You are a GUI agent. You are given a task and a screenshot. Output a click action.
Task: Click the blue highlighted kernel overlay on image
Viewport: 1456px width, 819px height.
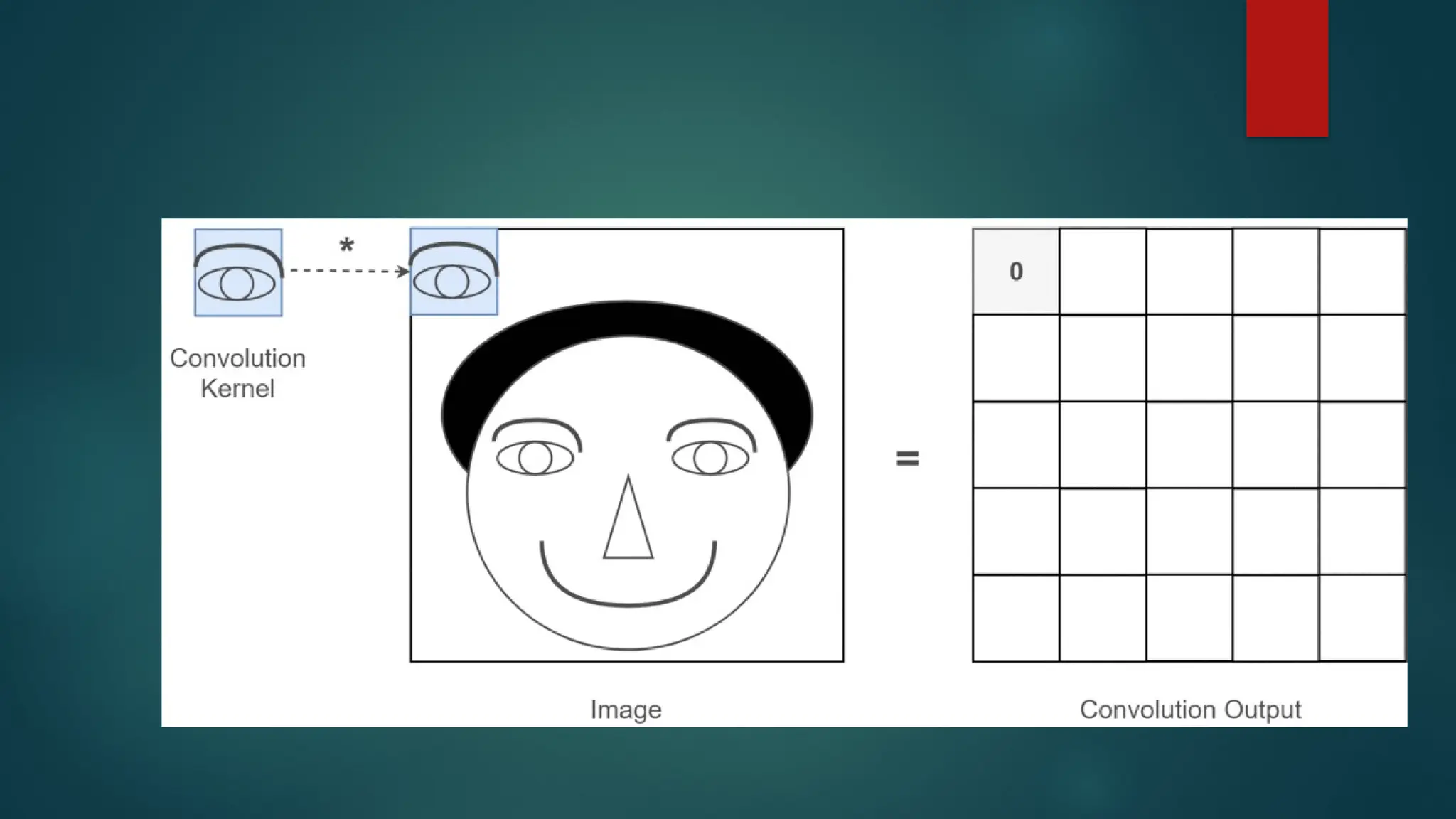tap(454, 272)
